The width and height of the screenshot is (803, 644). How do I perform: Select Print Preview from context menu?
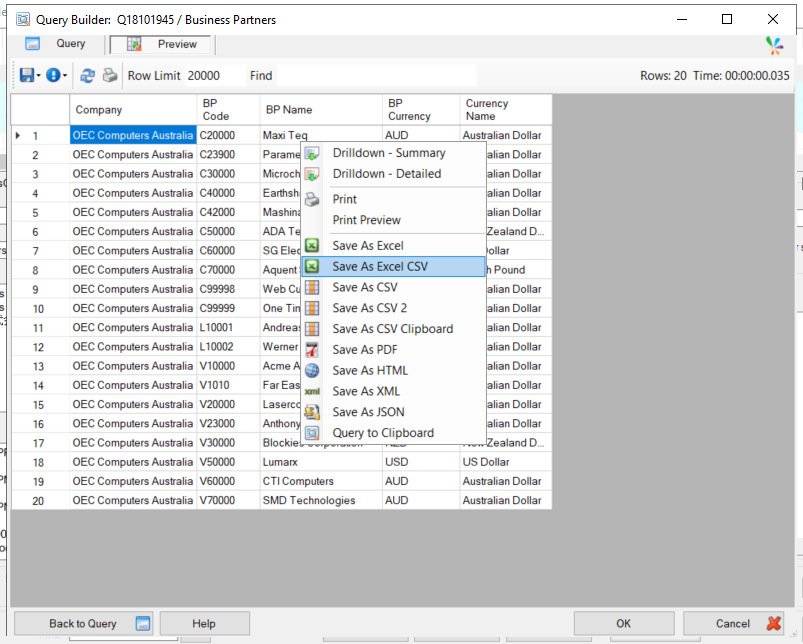point(393,220)
